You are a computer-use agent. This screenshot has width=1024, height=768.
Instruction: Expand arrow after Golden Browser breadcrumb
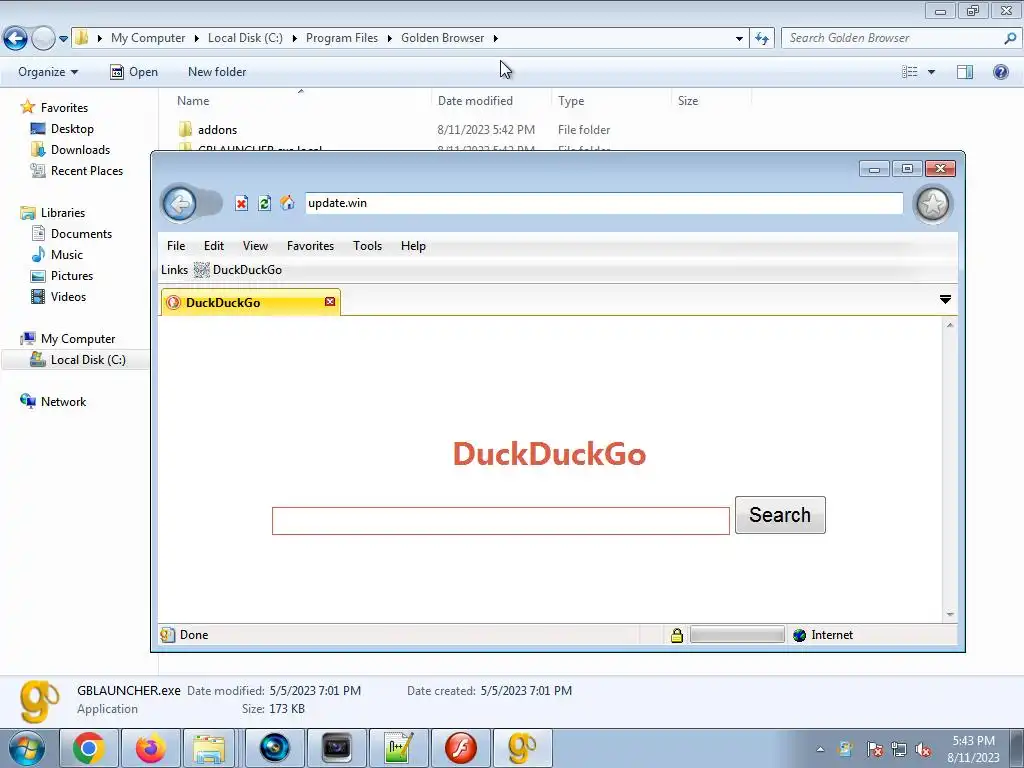pyautogui.click(x=496, y=38)
